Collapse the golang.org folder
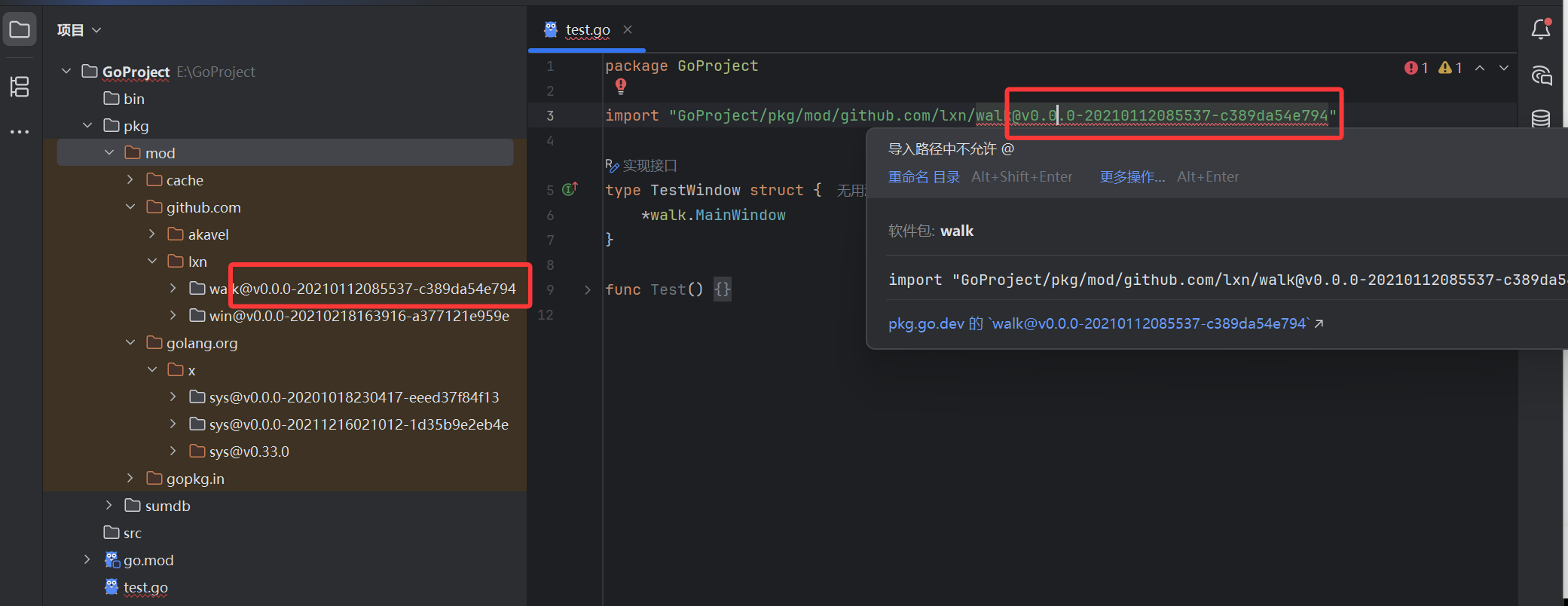 tap(130, 342)
